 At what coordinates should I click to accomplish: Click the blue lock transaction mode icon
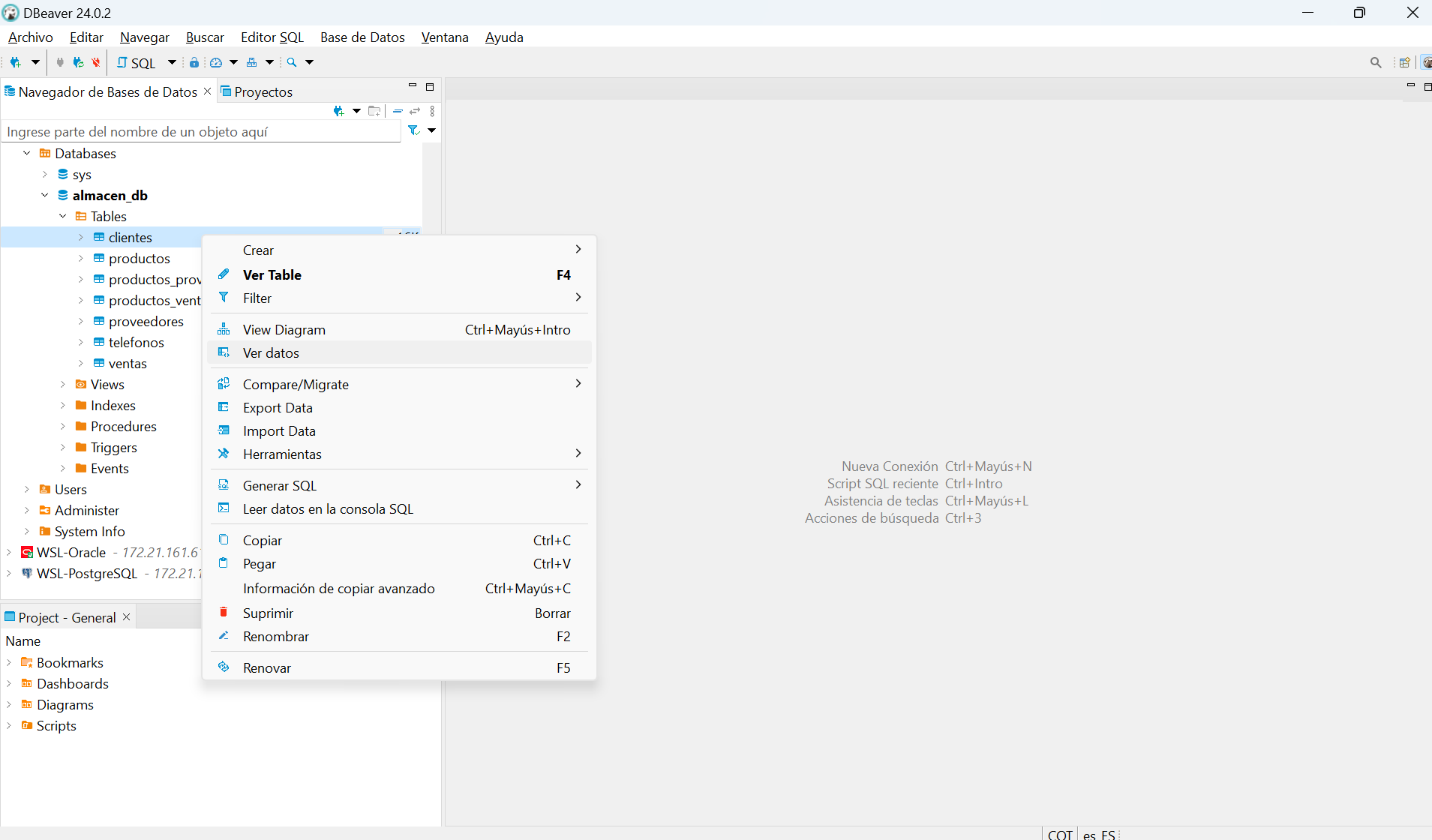(x=194, y=62)
